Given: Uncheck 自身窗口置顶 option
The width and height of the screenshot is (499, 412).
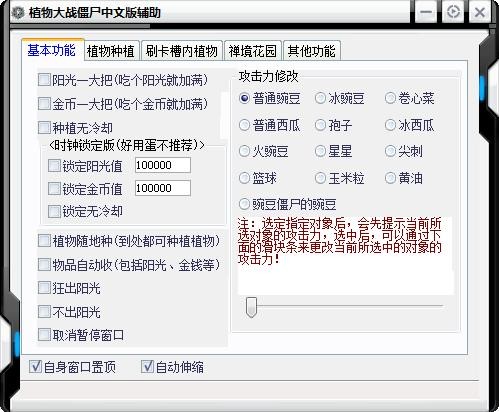Looking at the screenshot, I should pyautogui.click(x=35, y=367).
